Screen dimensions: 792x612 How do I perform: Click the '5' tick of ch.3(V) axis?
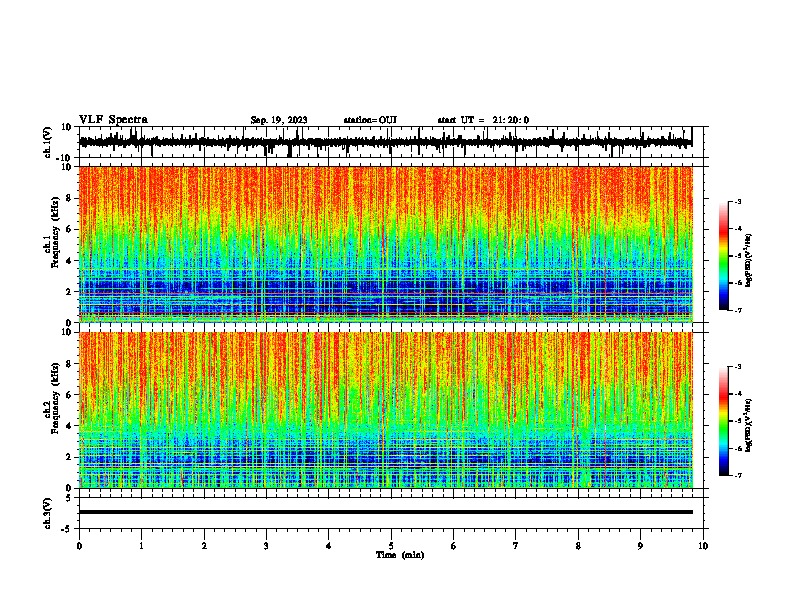[x=69, y=497]
